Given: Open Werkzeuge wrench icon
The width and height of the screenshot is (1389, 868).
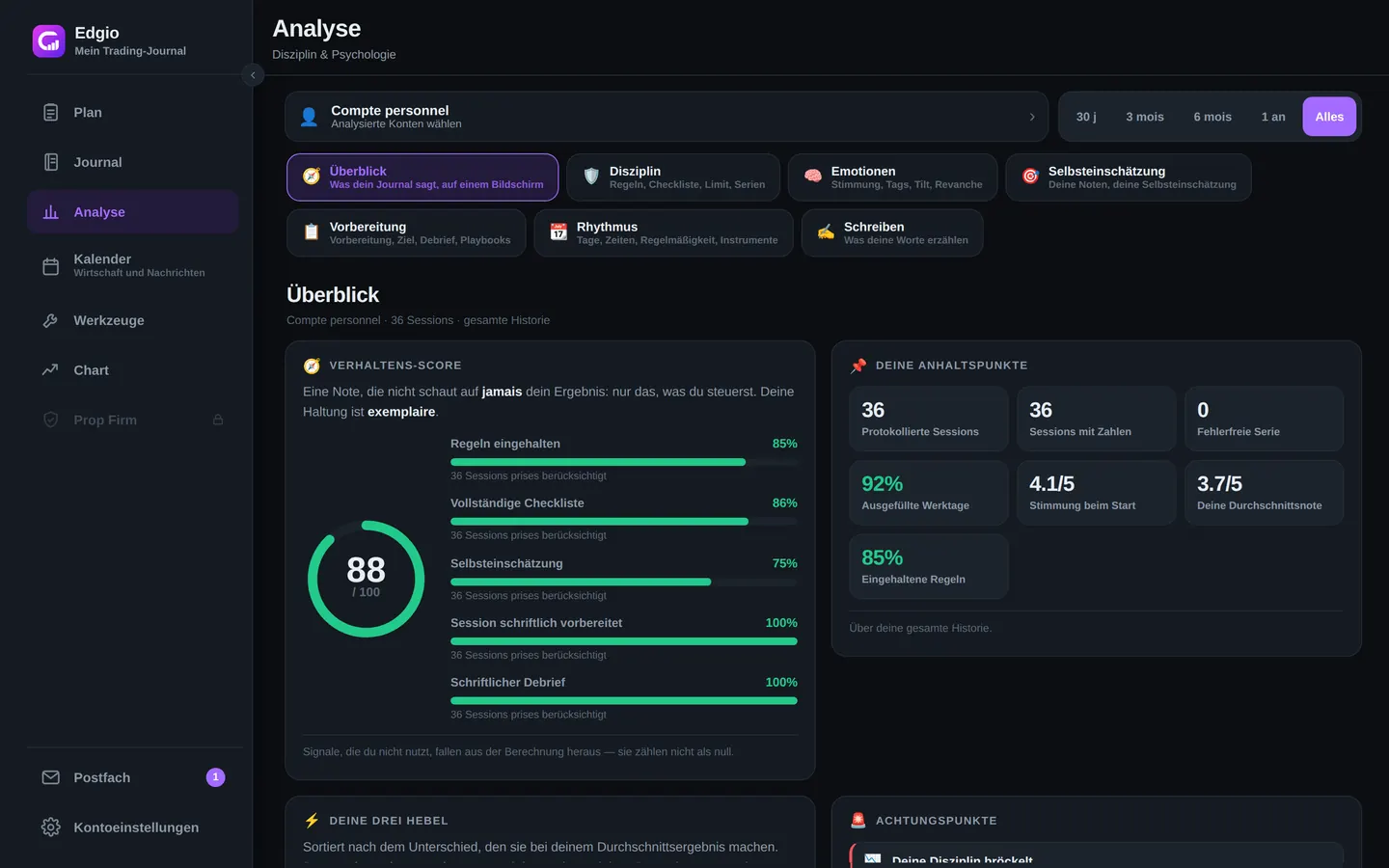Looking at the screenshot, I should point(51,320).
